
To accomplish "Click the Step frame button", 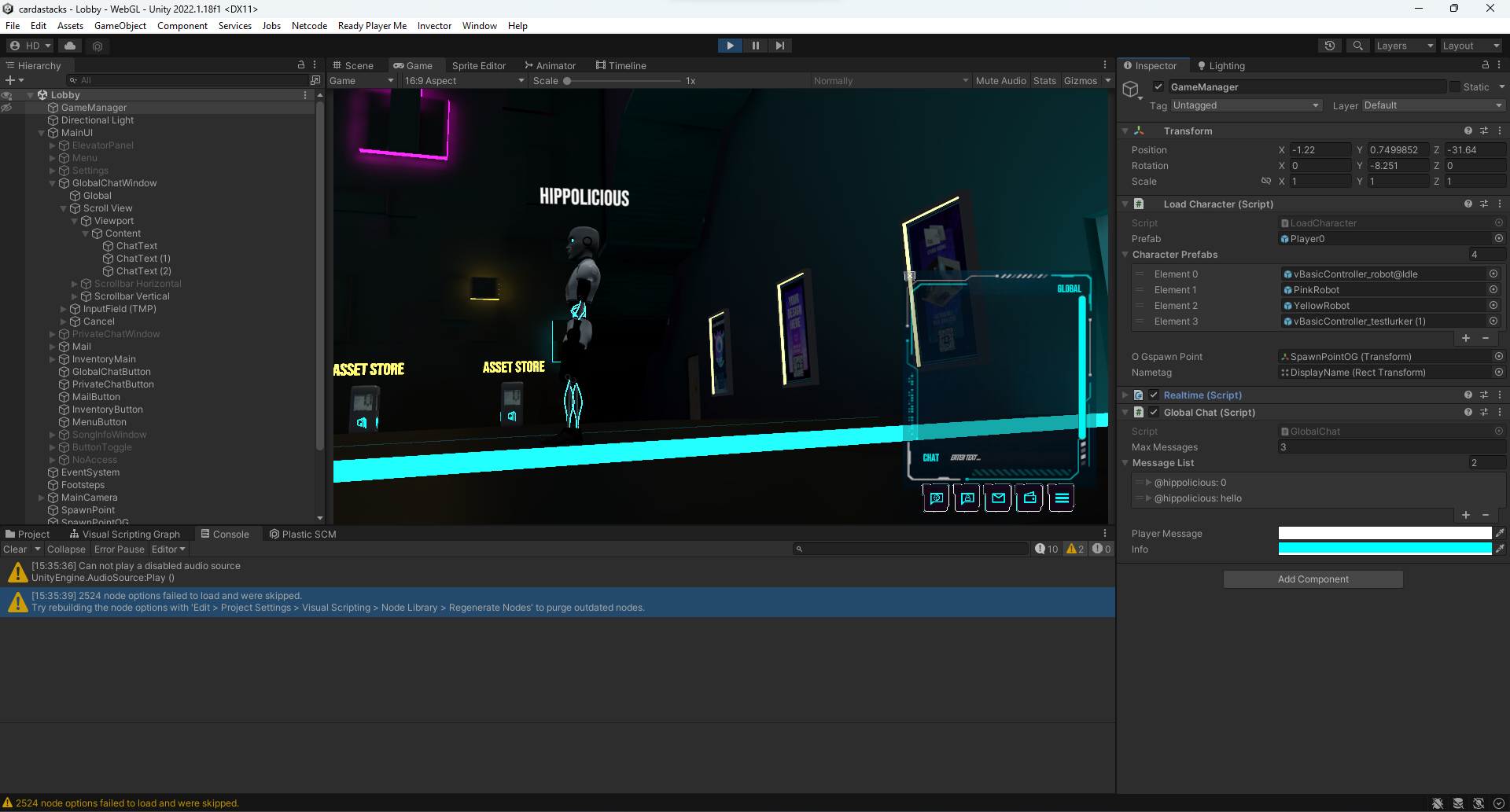I will pos(779,46).
